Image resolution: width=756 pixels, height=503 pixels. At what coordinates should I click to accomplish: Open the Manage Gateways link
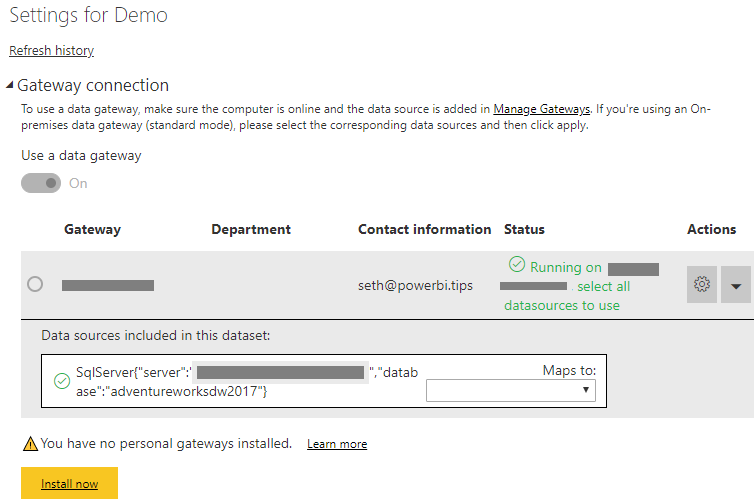[x=541, y=108]
